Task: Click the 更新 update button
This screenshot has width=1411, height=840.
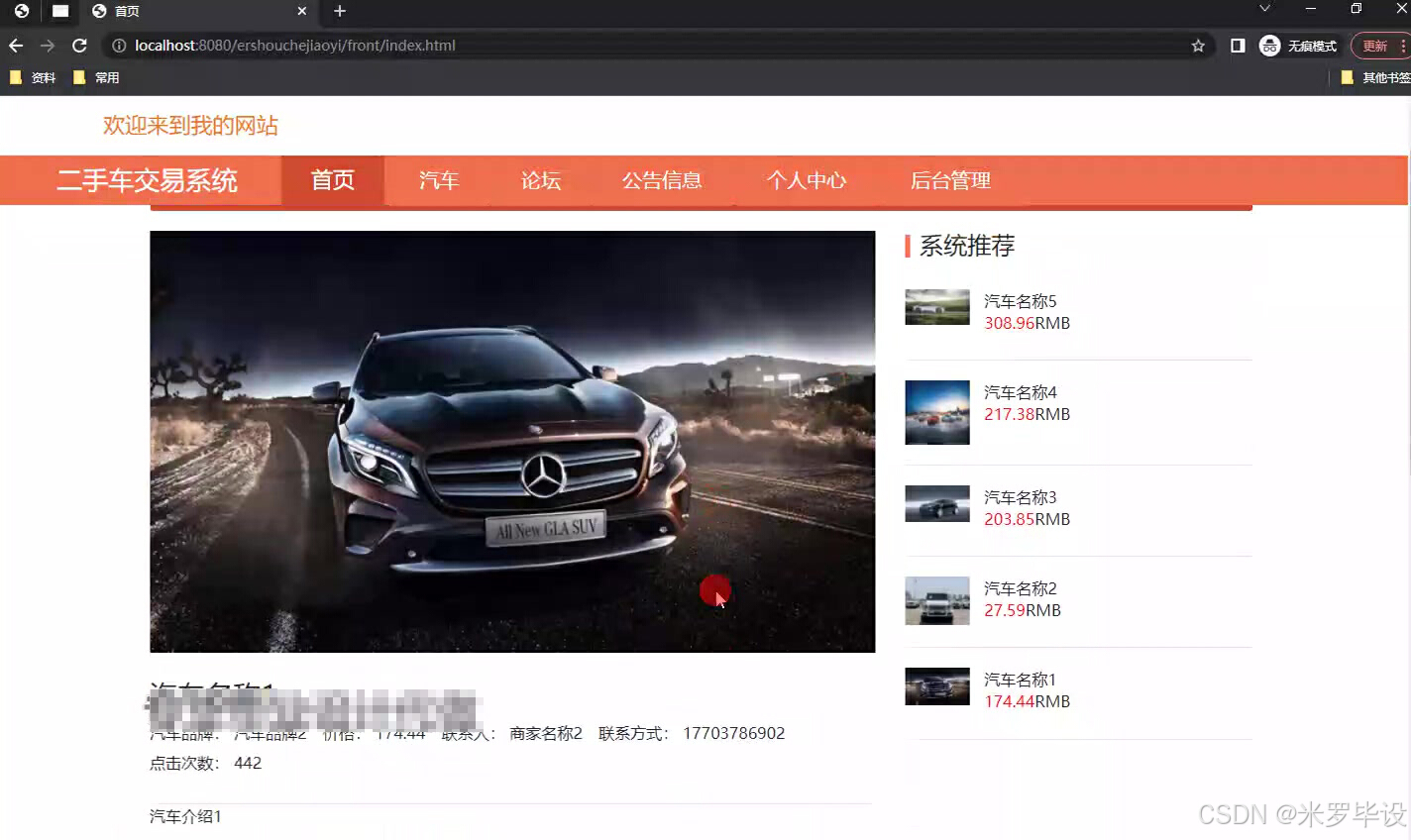Action: [x=1374, y=46]
